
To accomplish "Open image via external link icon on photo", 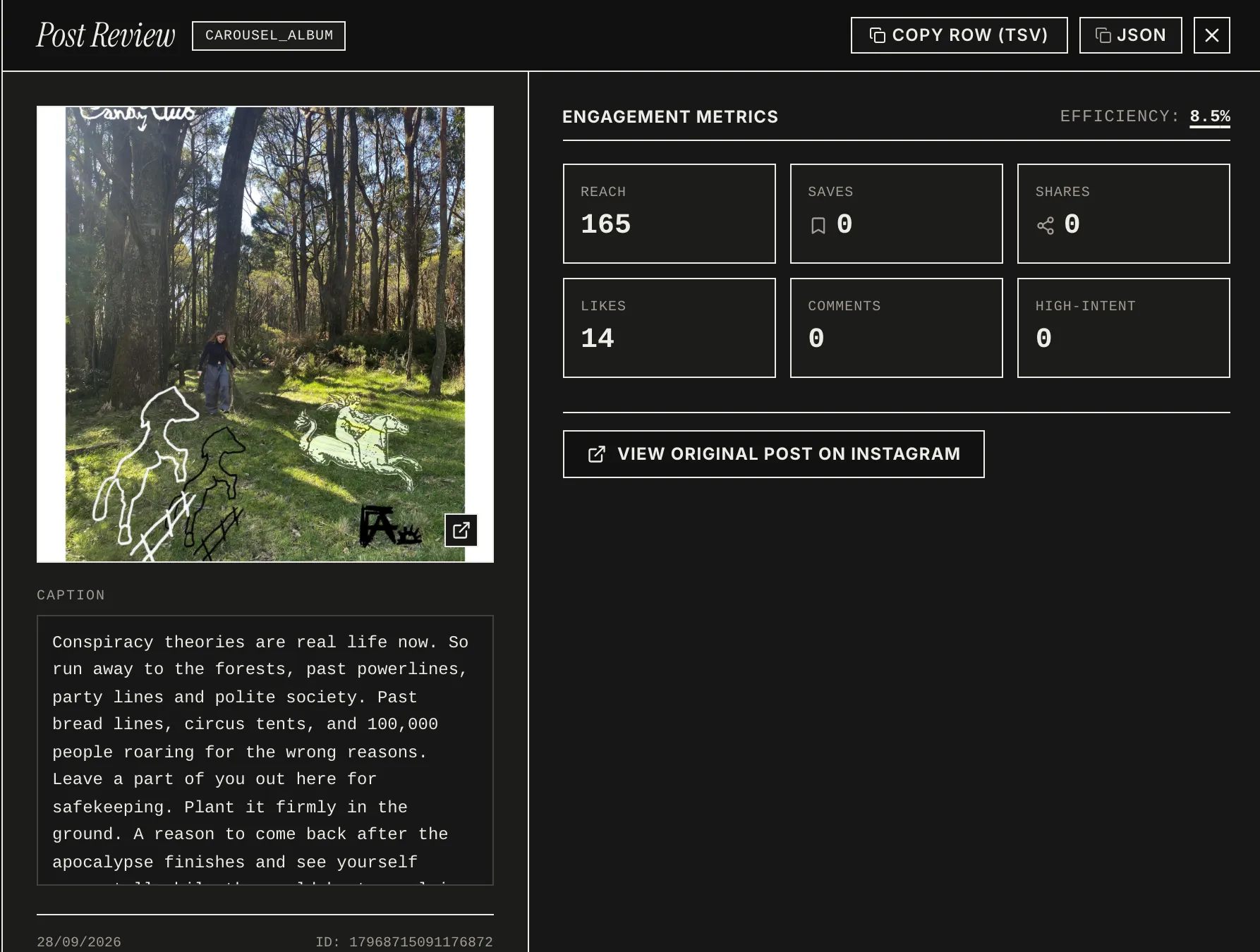I will point(461,530).
